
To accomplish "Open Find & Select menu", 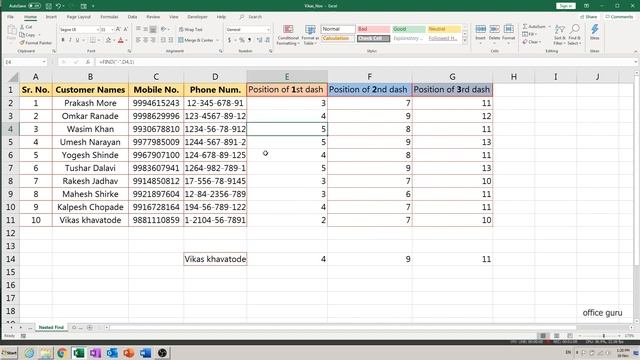I will (574, 34).
